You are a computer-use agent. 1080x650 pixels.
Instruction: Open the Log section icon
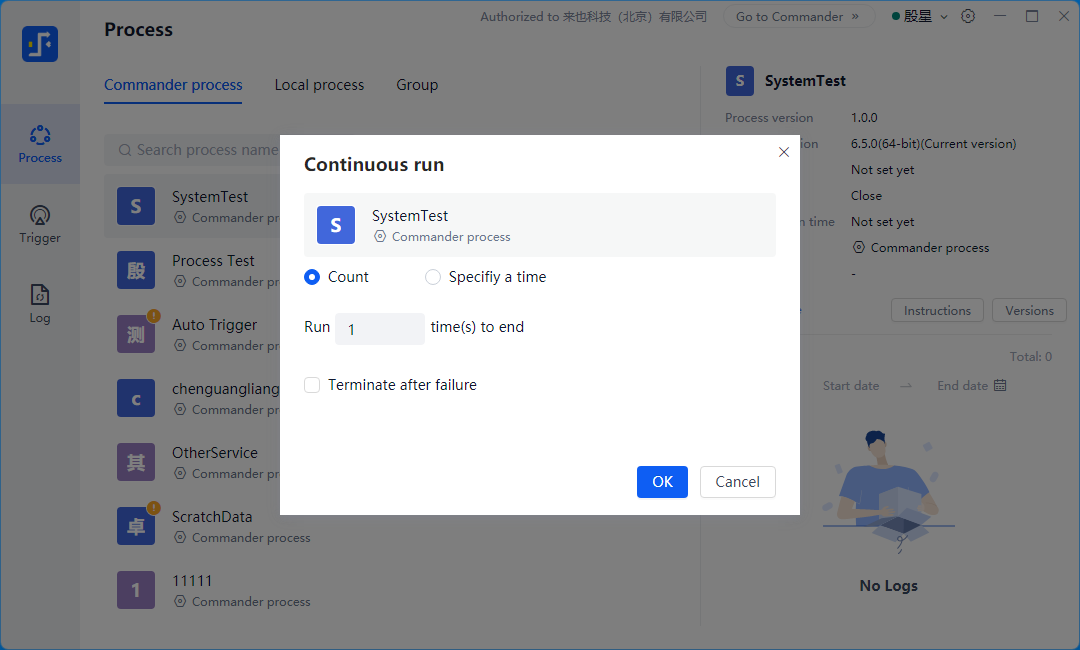coord(40,296)
